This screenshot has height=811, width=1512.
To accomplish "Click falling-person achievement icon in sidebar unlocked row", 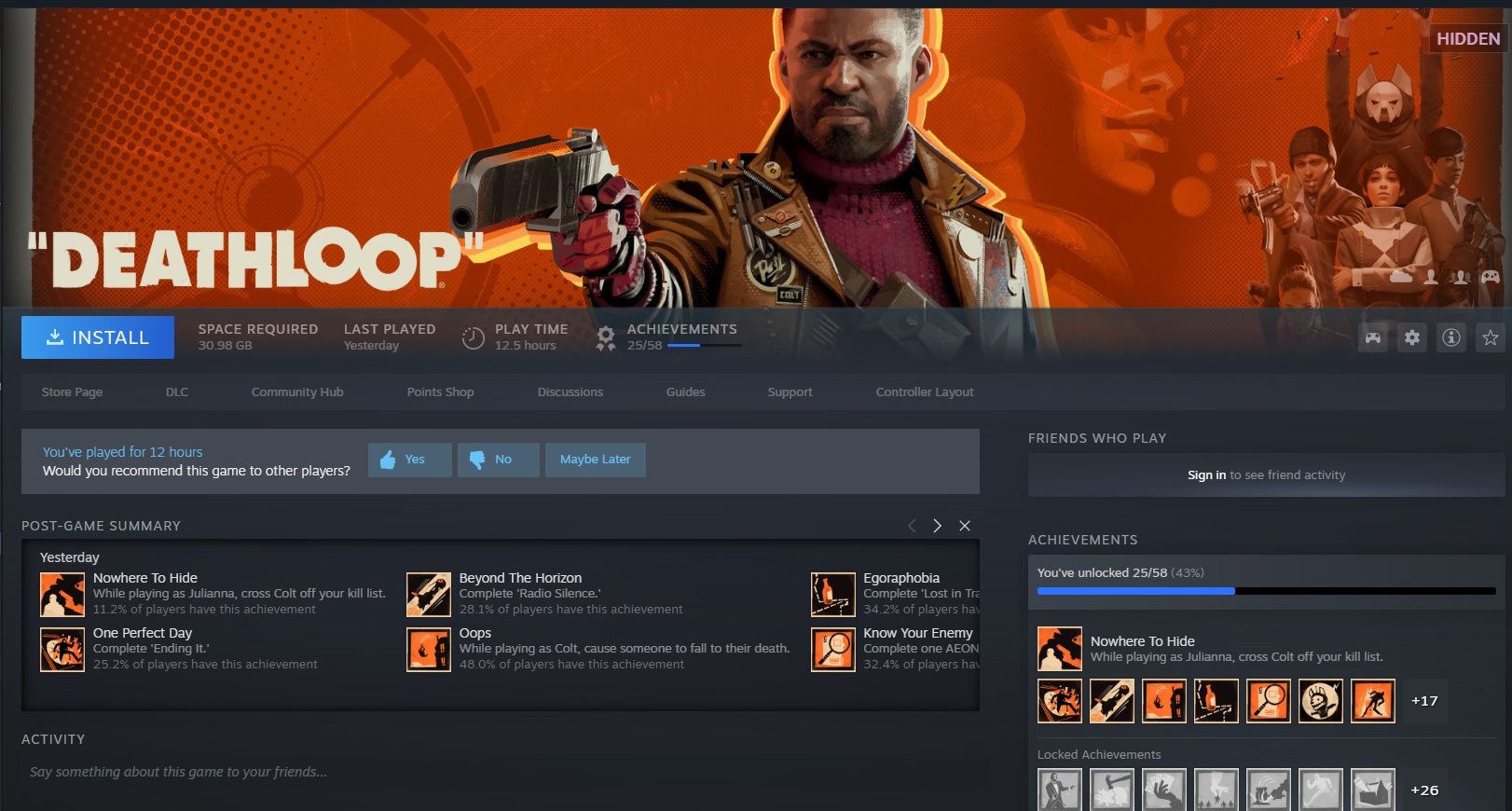I will click(1164, 701).
